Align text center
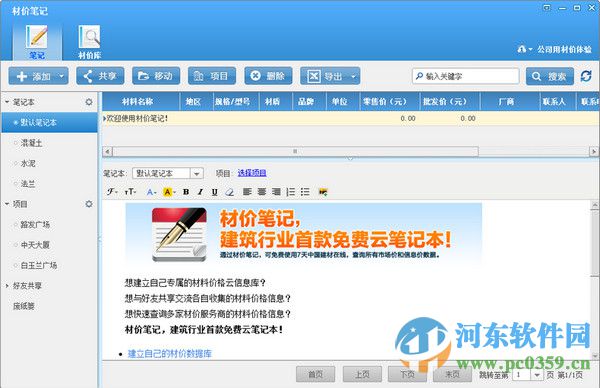This screenshot has height=388, width=600. coord(262,191)
